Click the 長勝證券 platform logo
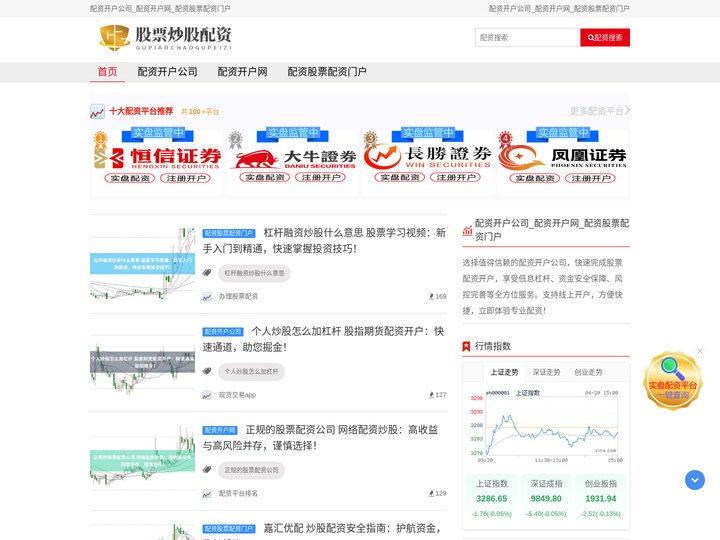Viewport: 720px width, 540px height. coord(428,157)
